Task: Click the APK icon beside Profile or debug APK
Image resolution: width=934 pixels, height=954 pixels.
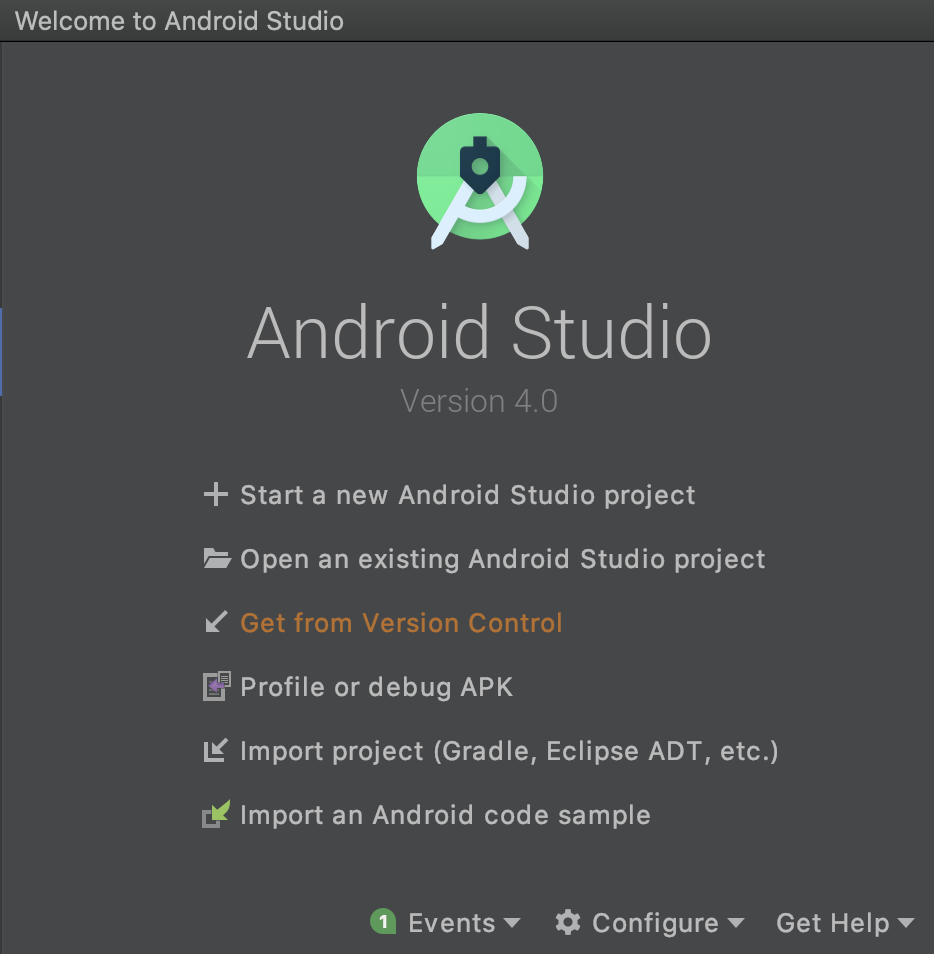Action: 216,686
